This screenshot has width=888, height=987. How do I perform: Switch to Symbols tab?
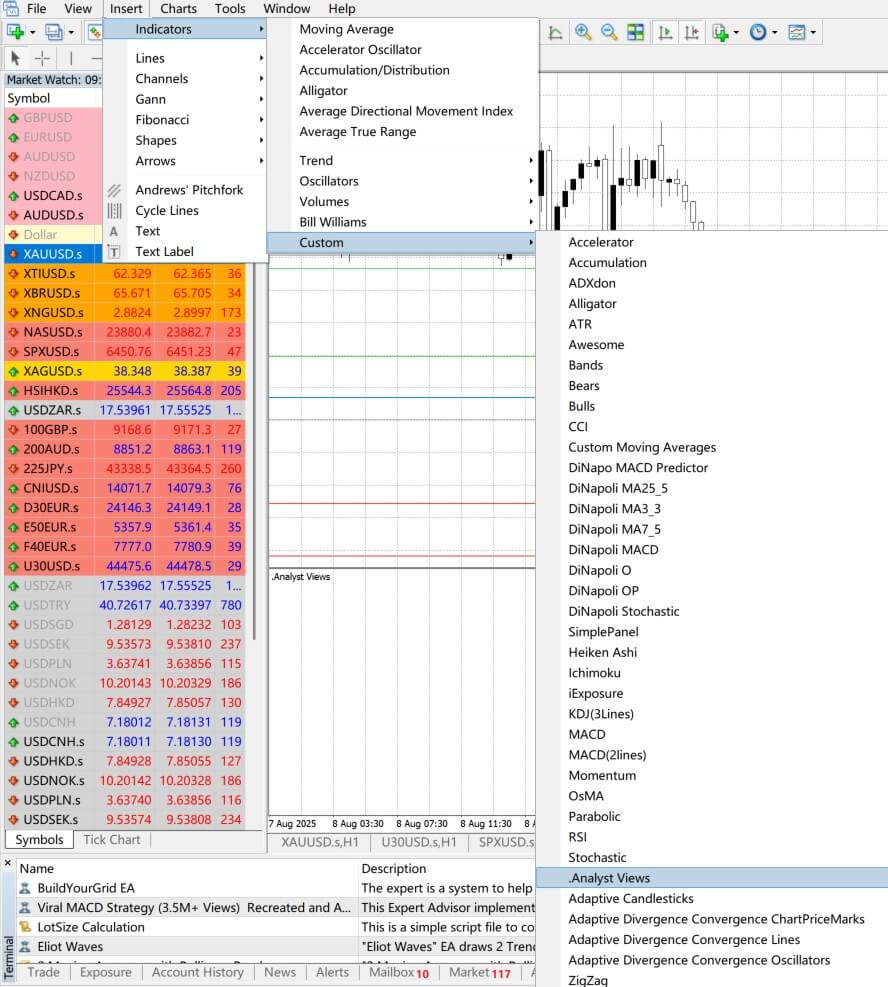pos(39,840)
